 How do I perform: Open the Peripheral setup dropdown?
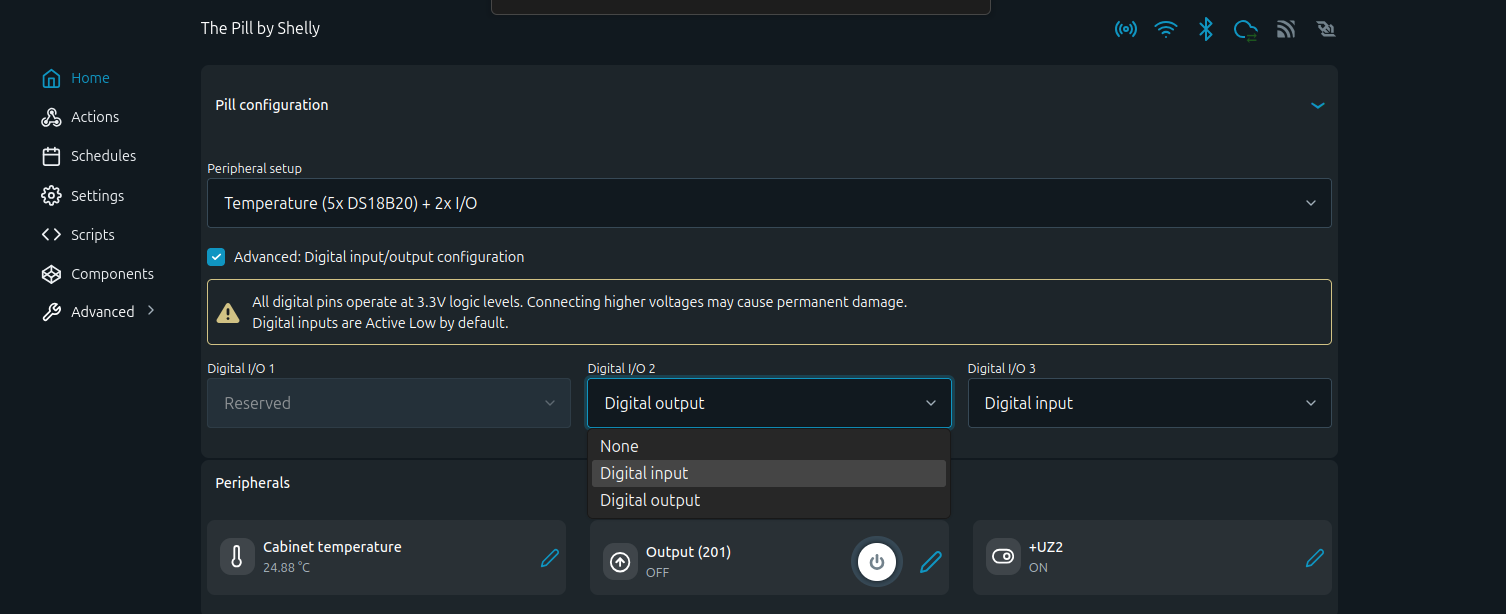[x=768, y=202]
